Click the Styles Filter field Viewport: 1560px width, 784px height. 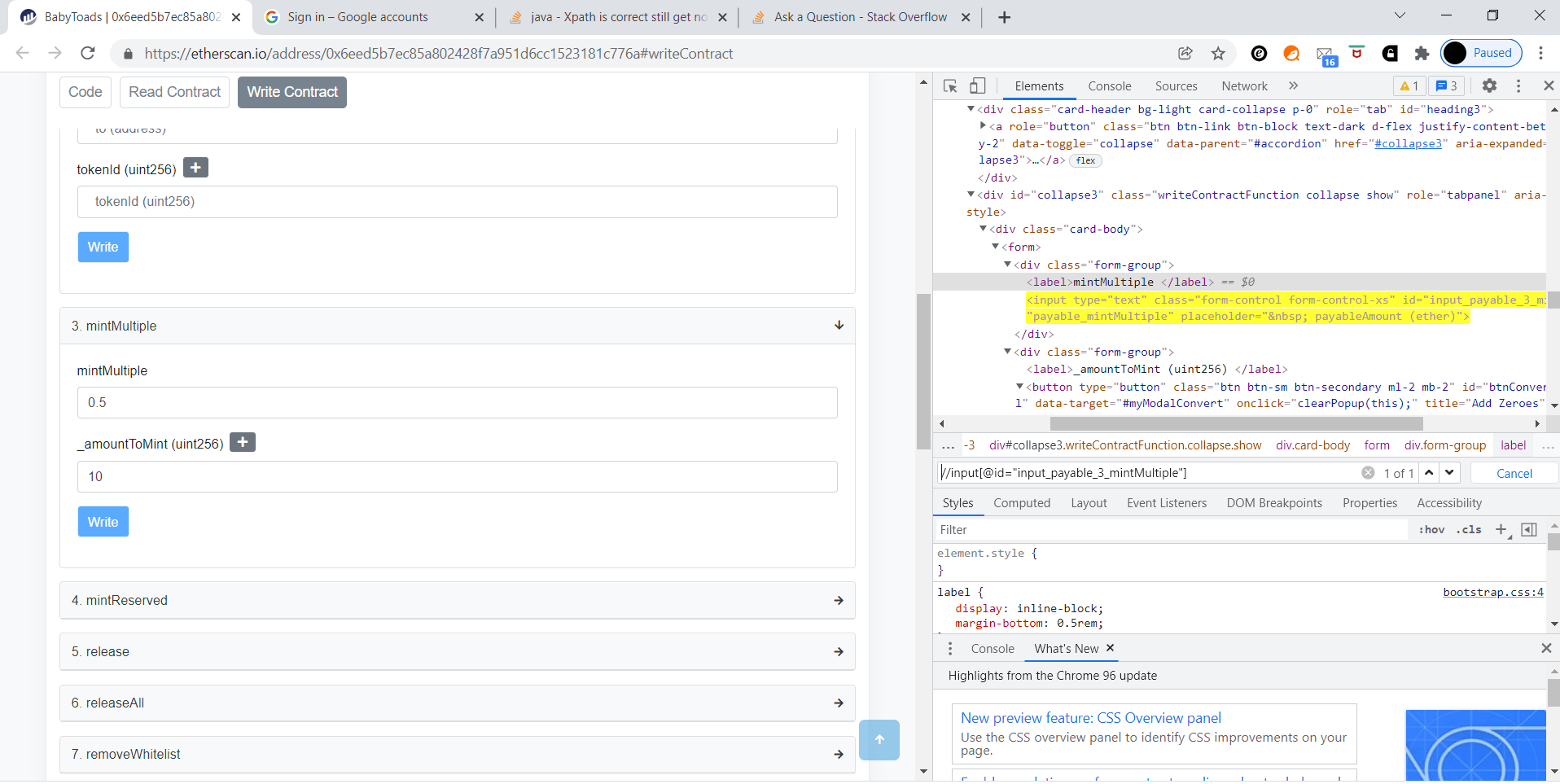[x=1171, y=530]
